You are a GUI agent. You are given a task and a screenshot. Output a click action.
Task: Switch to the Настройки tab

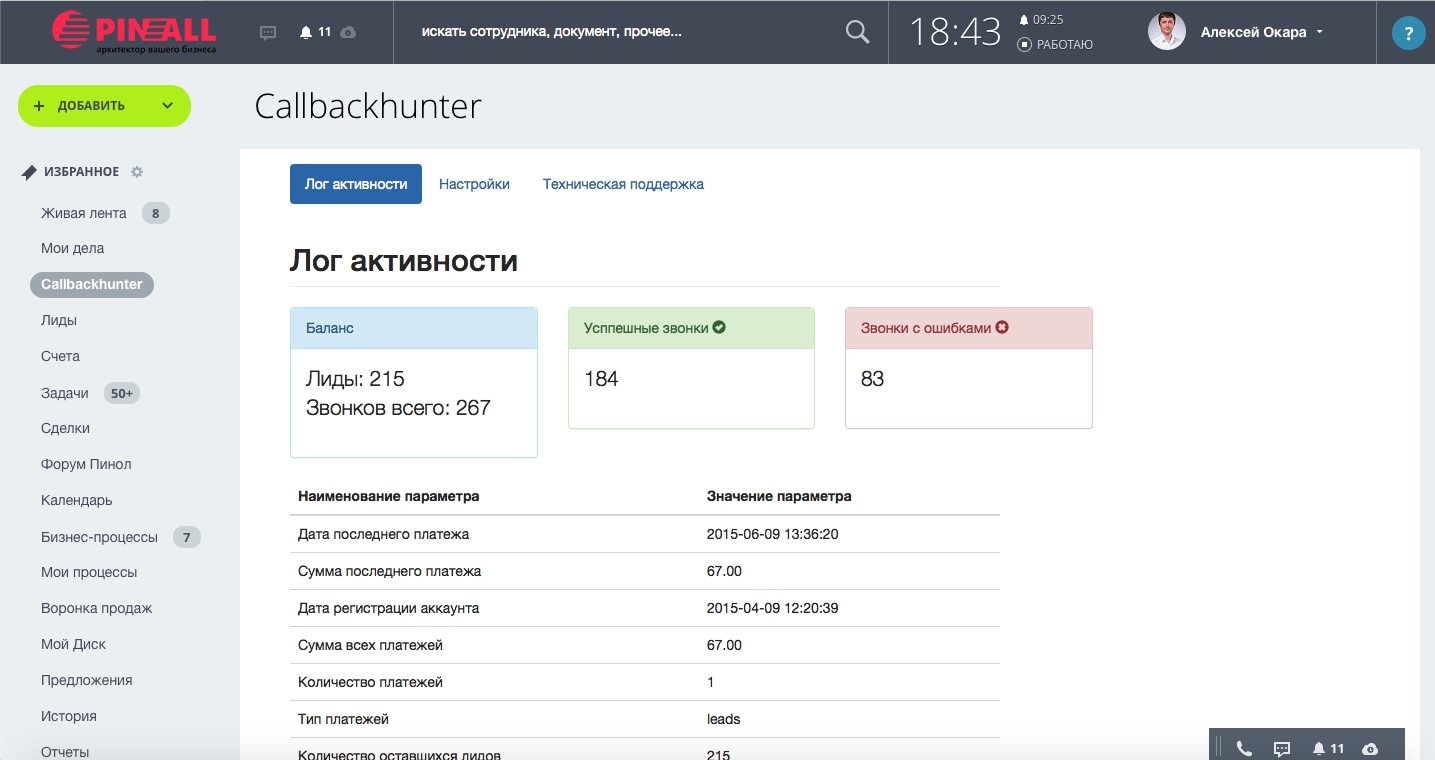click(x=474, y=184)
